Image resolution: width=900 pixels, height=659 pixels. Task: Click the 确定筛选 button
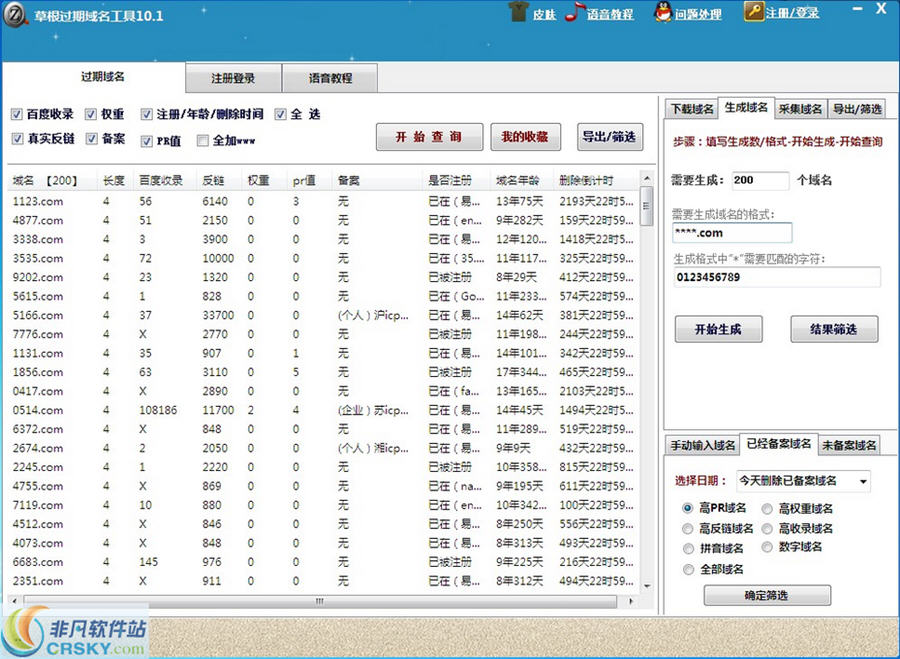(x=767, y=596)
